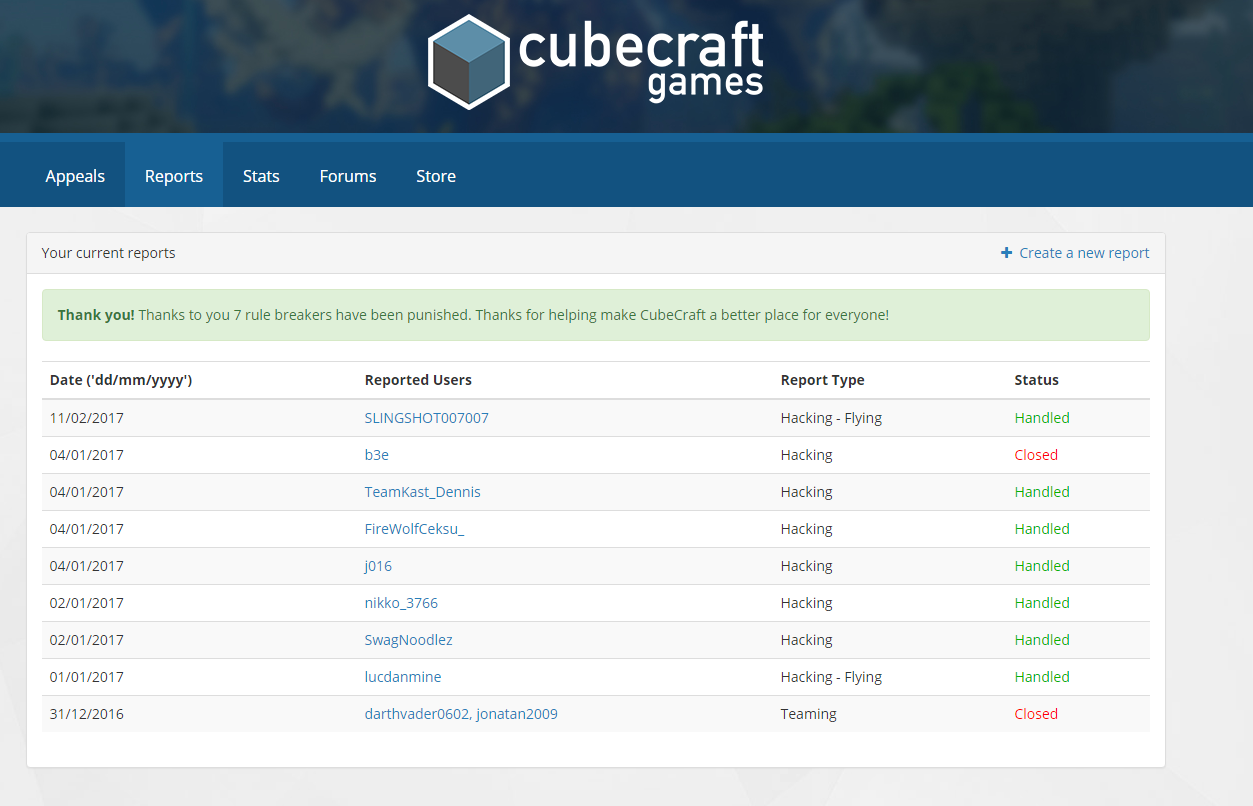Viewport: 1253px width, 806px height.
Task: Click Create a new report link
Action: (x=1084, y=253)
